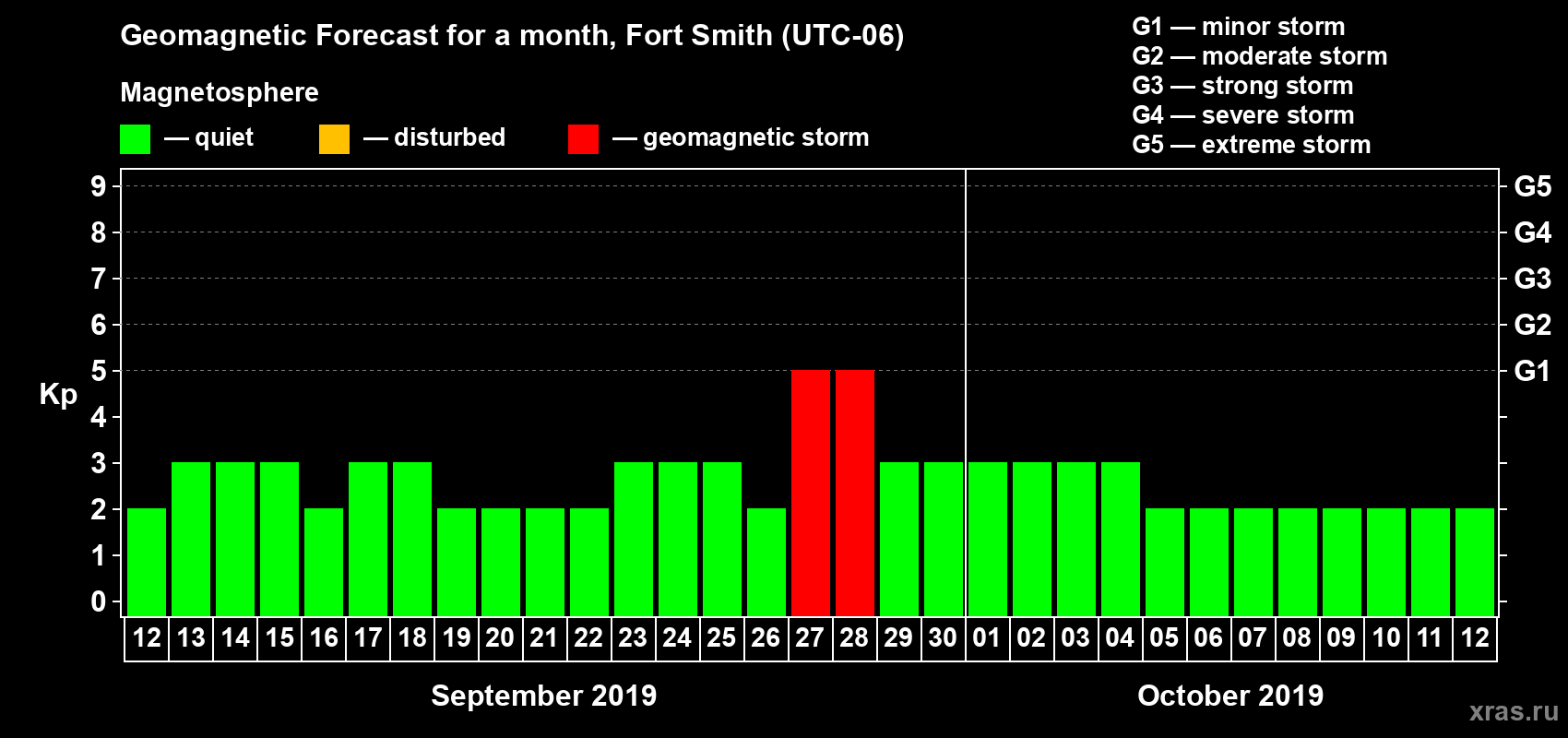Click the September 2019 month label
This screenshot has width=1568, height=738.
coord(544,696)
